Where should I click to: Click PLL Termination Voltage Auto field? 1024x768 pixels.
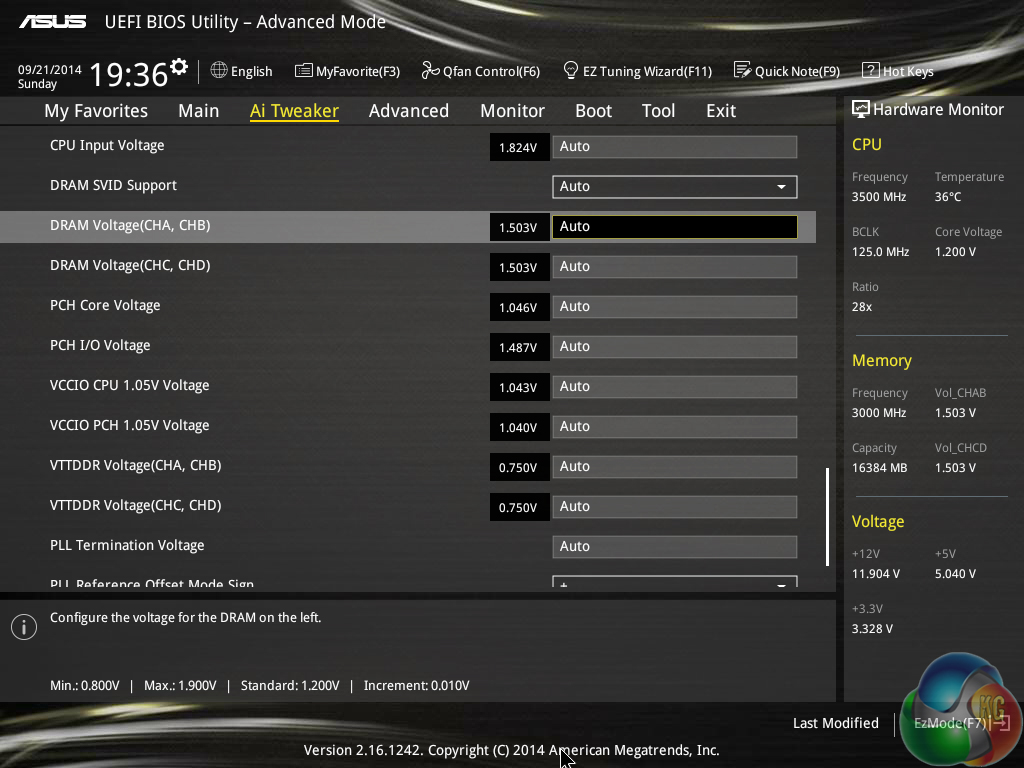point(675,547)
